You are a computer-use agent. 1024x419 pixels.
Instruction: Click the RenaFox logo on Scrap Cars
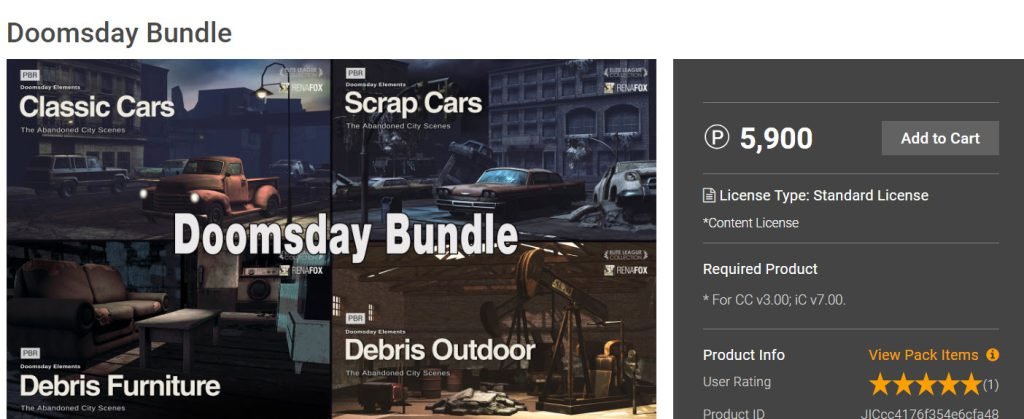pos(626,88)
